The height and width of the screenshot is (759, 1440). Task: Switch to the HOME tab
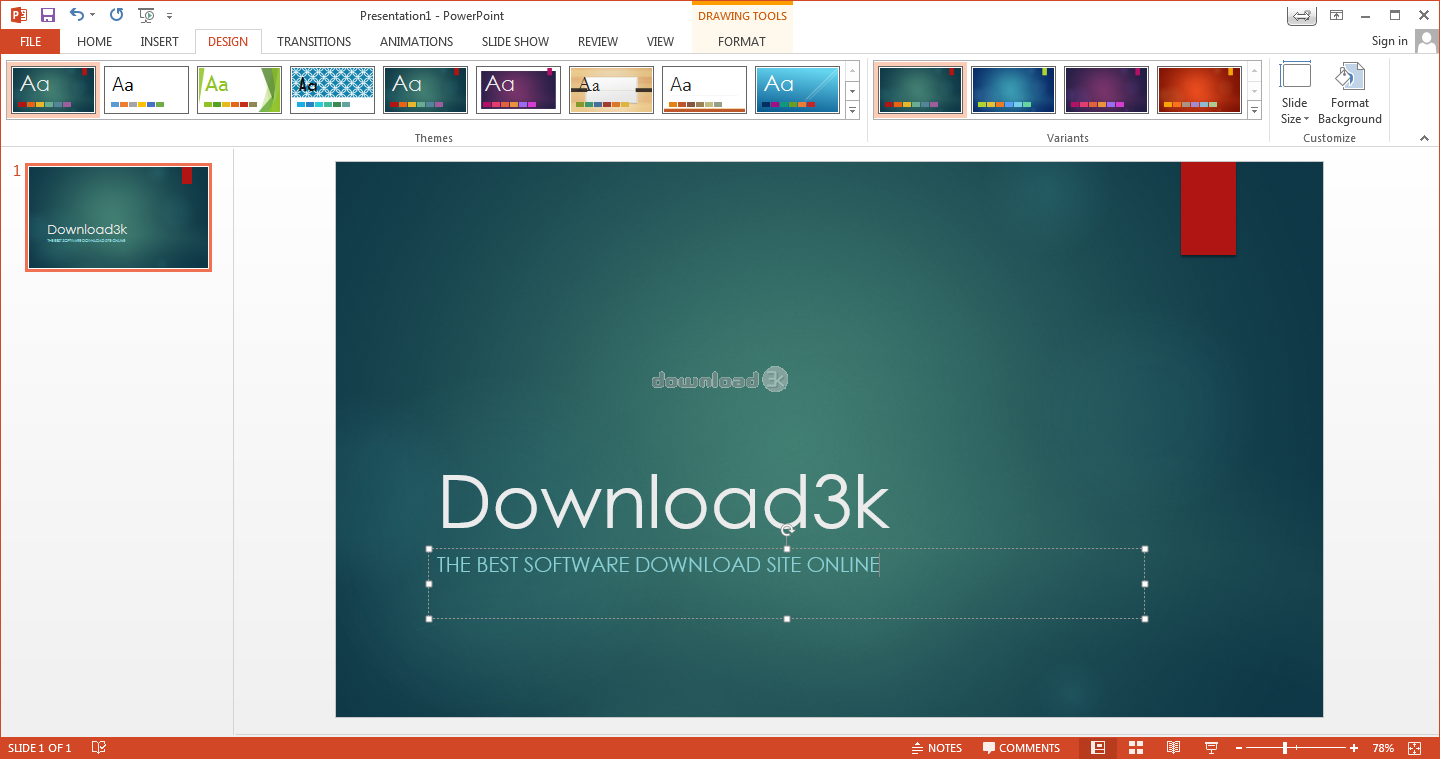coord(94,41)
